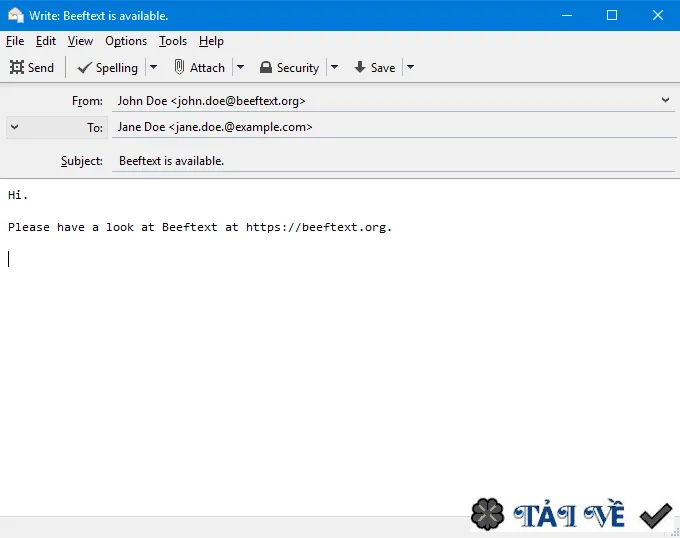The height and width of the screenshot is (538, 680).
Task: Expand the To recipient type chevron
Action: pos(14,127)
